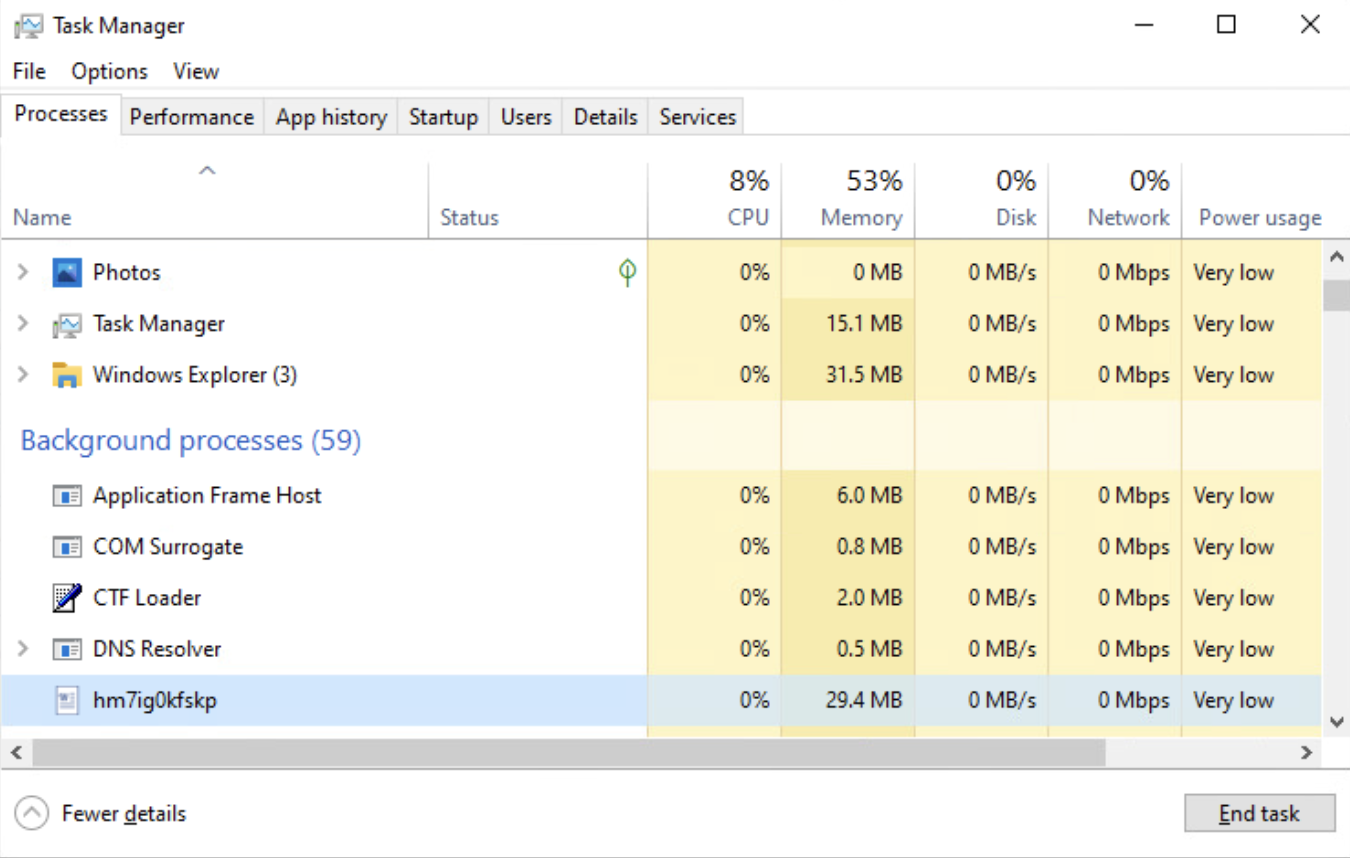Select the Application Frame Host process
The width and height of the screenshot is (1350, 858).
point(660,496)
